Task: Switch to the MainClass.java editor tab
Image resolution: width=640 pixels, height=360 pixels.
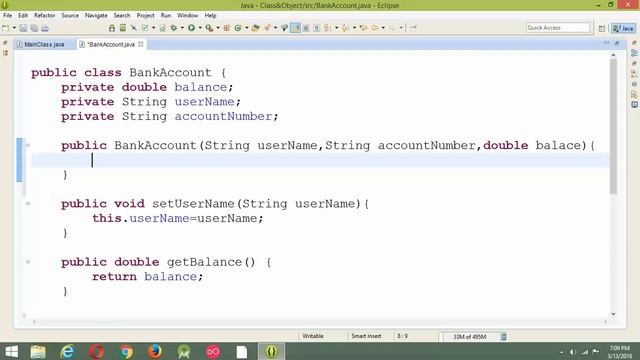Action: (x=44, y=44)
